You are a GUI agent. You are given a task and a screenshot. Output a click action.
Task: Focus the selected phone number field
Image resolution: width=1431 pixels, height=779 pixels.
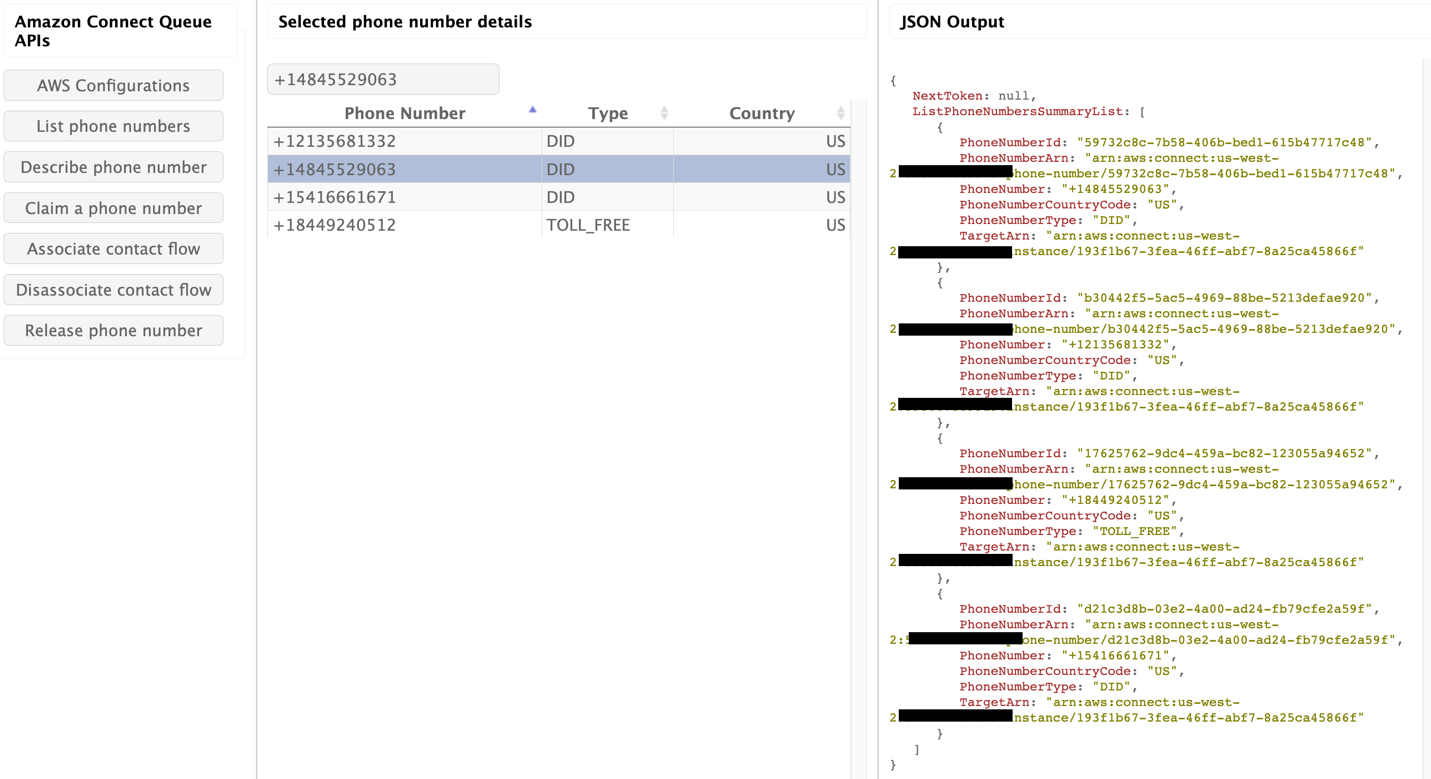point(383,79)
